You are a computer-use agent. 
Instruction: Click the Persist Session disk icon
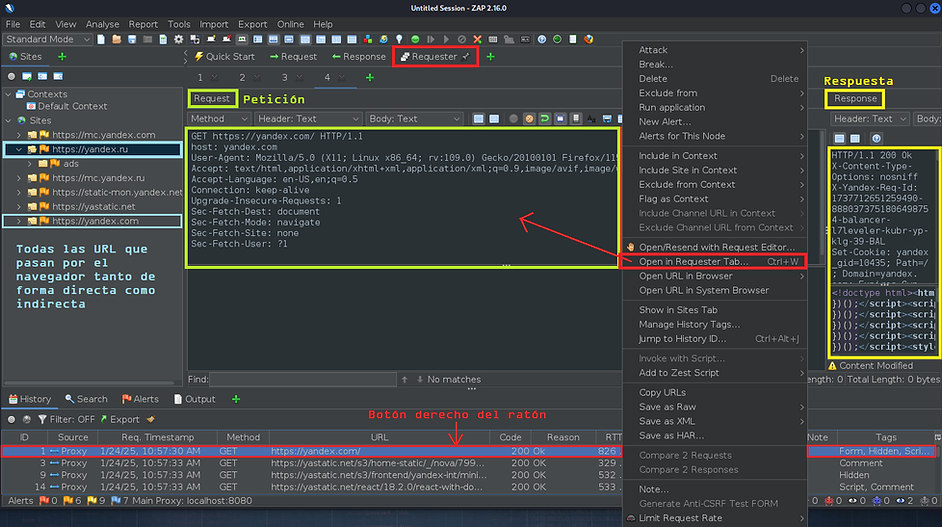132,40
